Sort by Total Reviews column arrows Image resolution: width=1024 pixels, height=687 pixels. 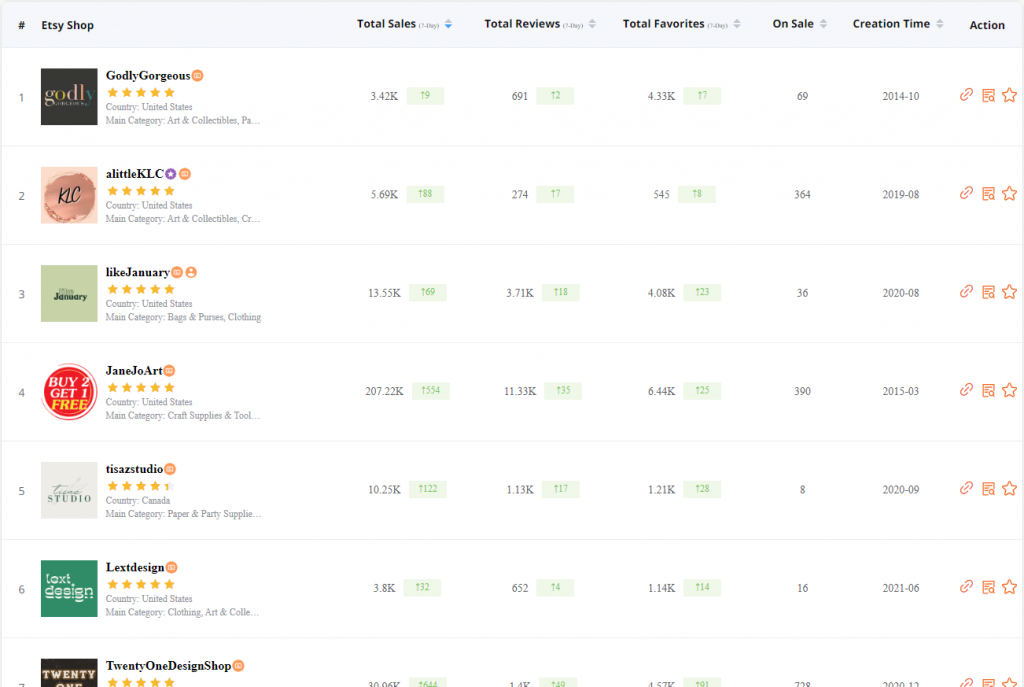pos(592,24)
